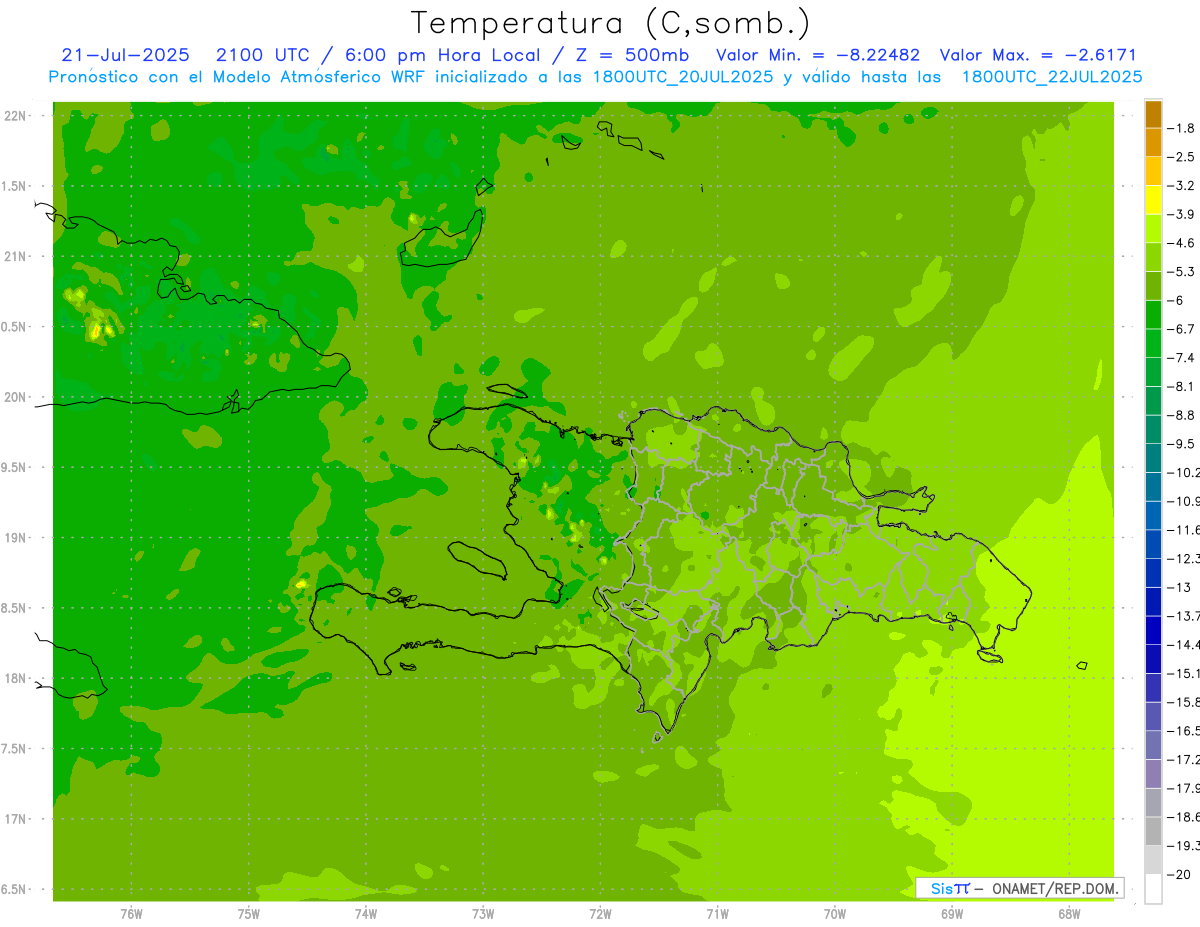Click 'Valor Max. = -2.6171' text
The width and height of the screenshot is (1200, 927).
point(1039,55)
